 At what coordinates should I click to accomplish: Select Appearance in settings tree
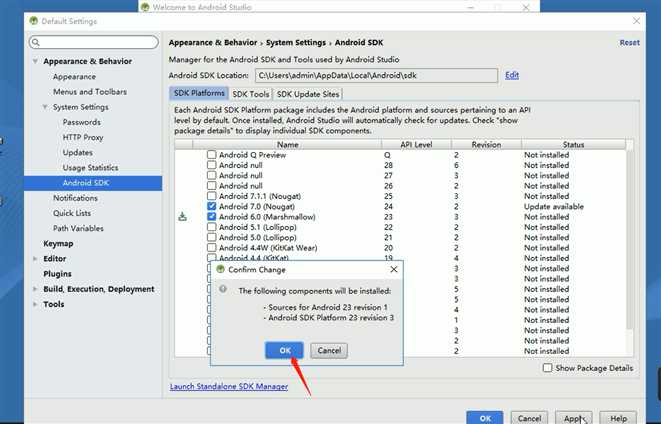tap(74, 77)
